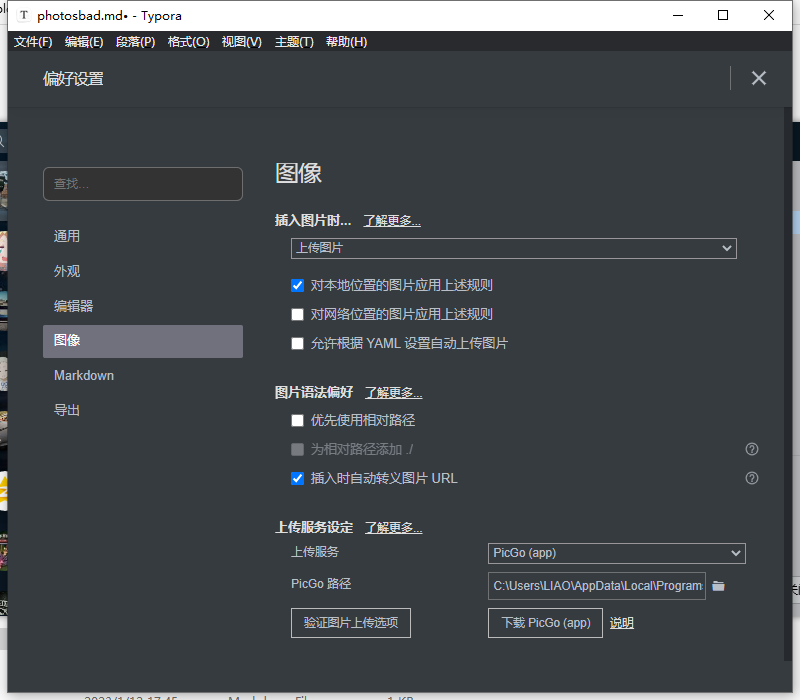800x700 pixels.
Task: Open the 文件(F) menu
Action: coord(33,42)
